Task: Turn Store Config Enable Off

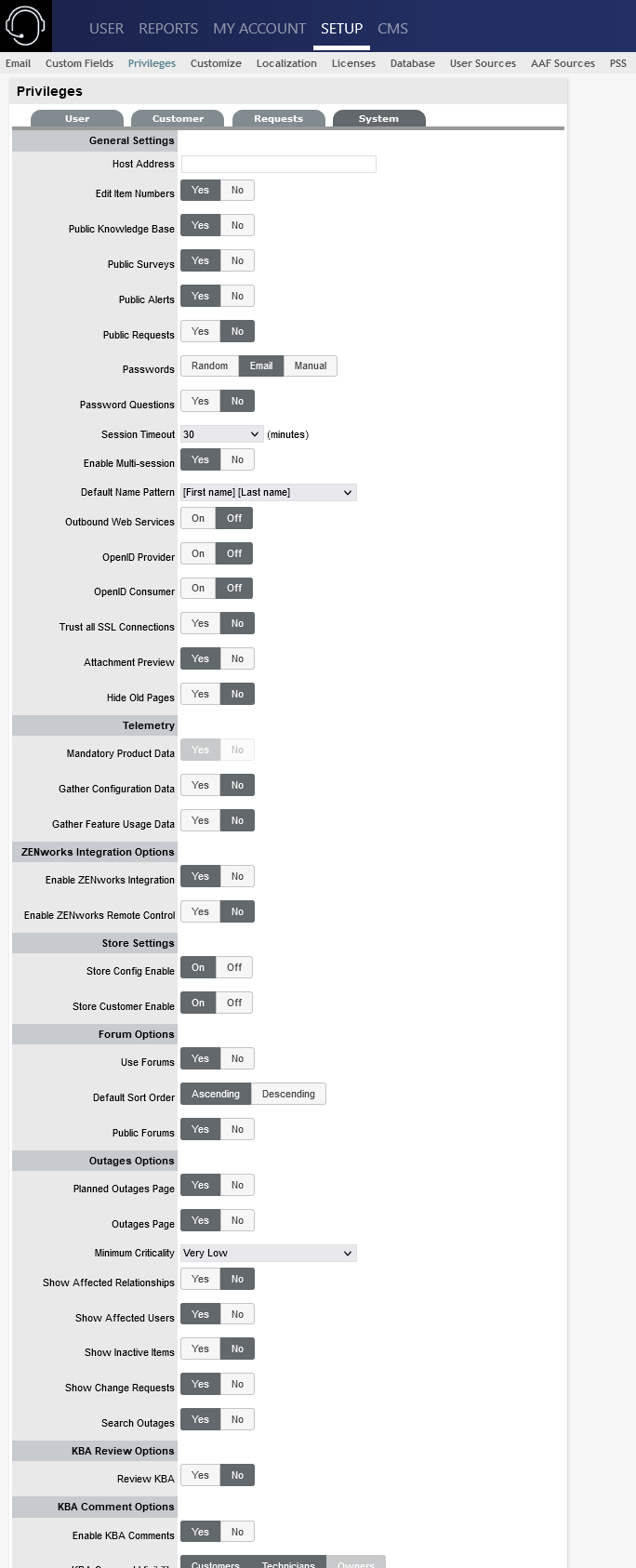Action: (234, 967)
